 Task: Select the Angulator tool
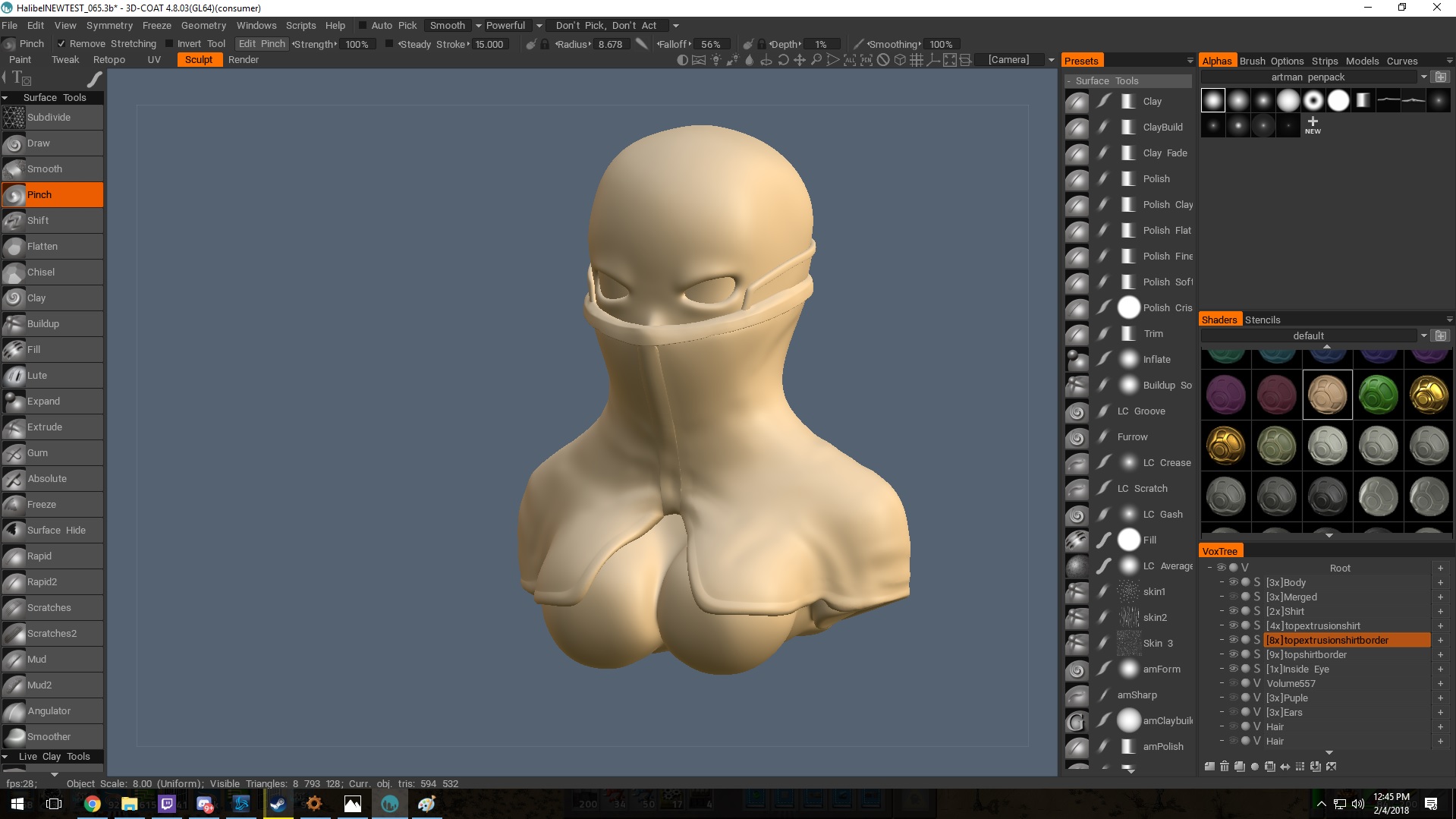click(x=49, y=711)
